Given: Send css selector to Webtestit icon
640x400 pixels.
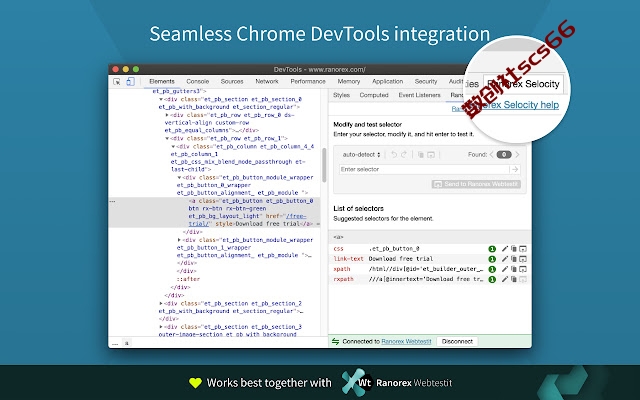Looking at the screenshot, I should pyautogui.click(x=523, y=249).
